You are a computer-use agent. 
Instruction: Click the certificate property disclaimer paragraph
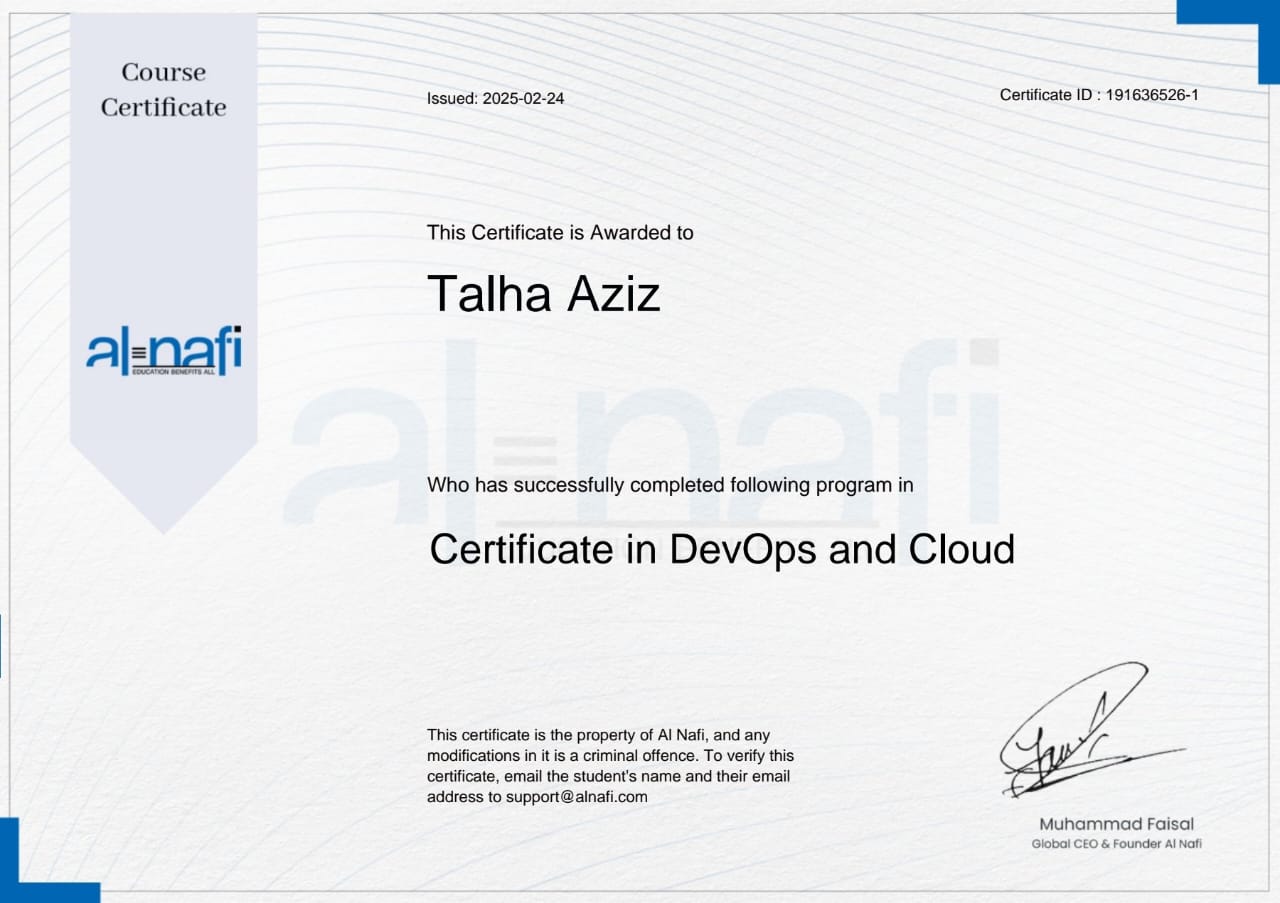(x=610, y=766)
